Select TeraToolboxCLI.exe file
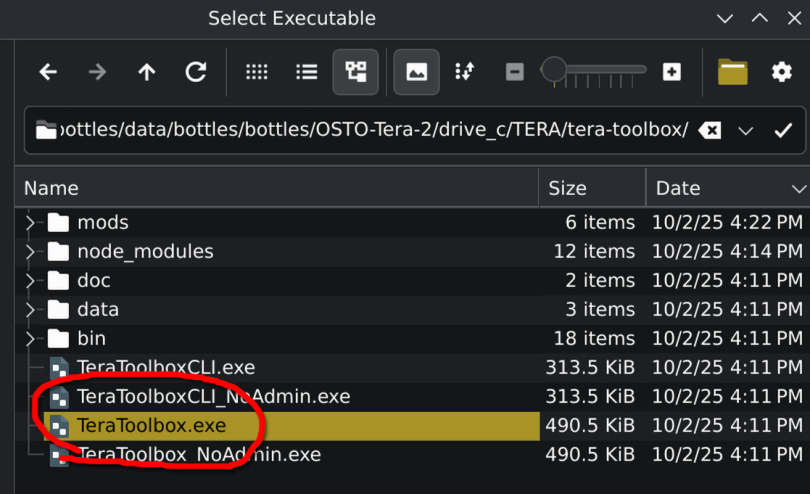 point(165,367)
